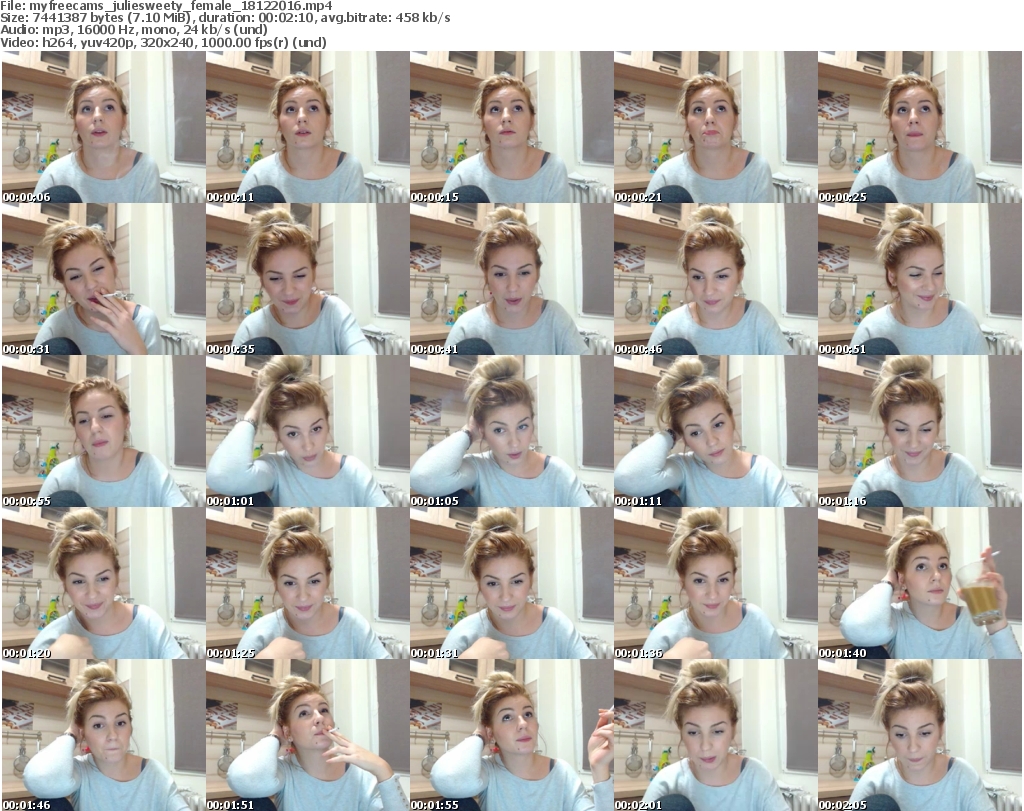Select the thumbnail stamped 00:00:11
The height and width of the screenshot is (811, 1024).
(x=308, y=127)
